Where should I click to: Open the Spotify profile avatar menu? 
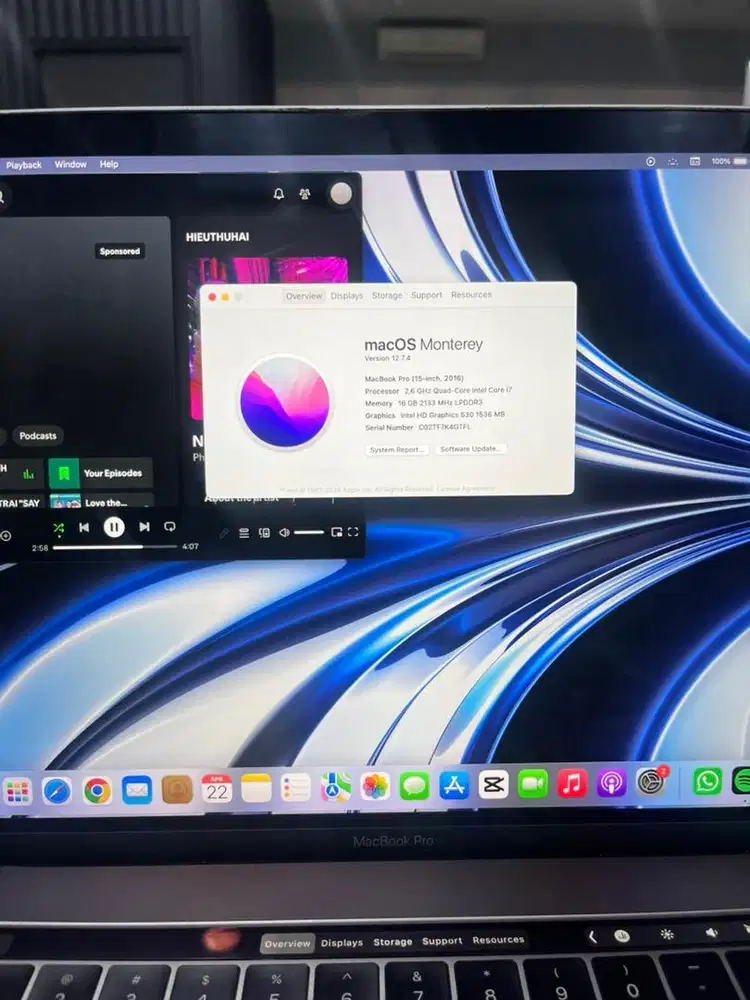[341, 193]
